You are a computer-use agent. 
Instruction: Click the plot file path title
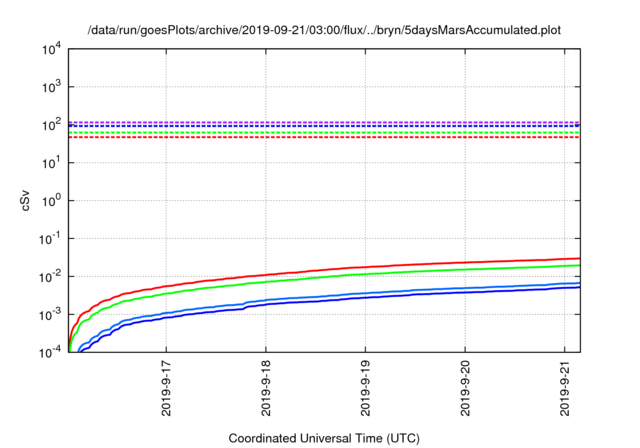coord(324,30)
